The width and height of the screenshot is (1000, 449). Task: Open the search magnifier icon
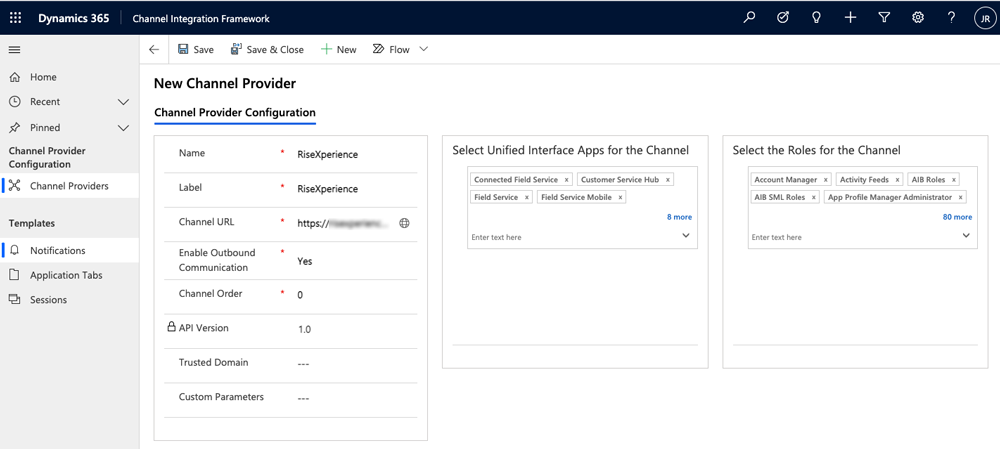coord(749,18)
